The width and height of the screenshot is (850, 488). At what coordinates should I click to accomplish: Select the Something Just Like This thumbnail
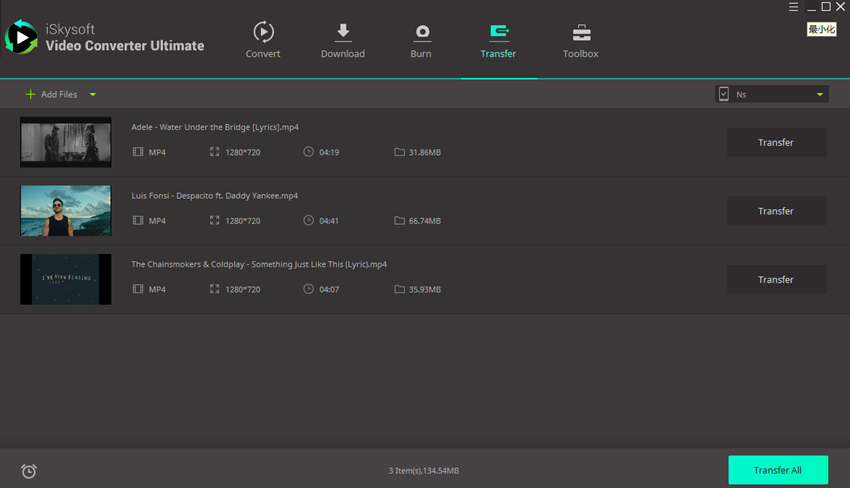tap(66, 280)
